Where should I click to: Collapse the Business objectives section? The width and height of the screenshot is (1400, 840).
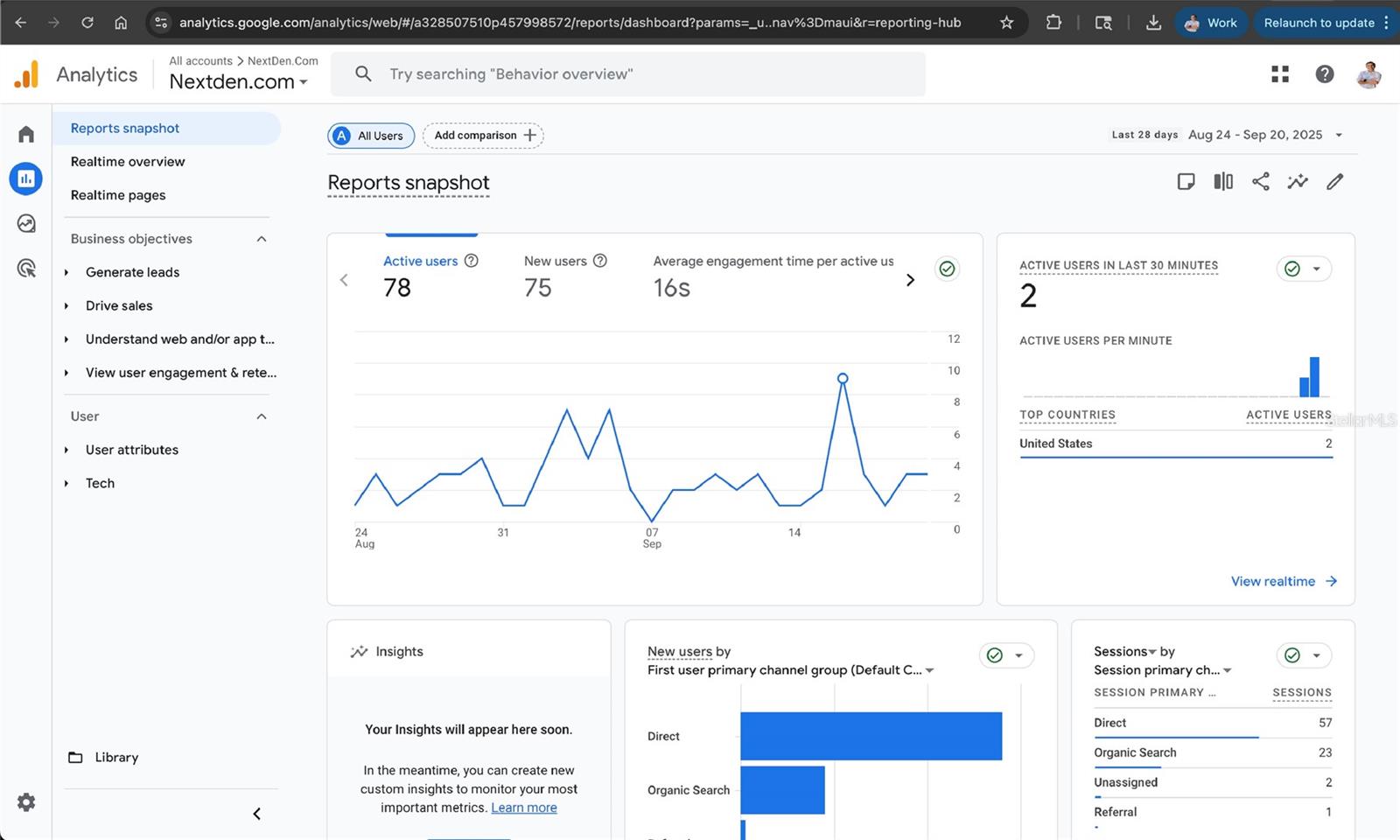(261, 239)
